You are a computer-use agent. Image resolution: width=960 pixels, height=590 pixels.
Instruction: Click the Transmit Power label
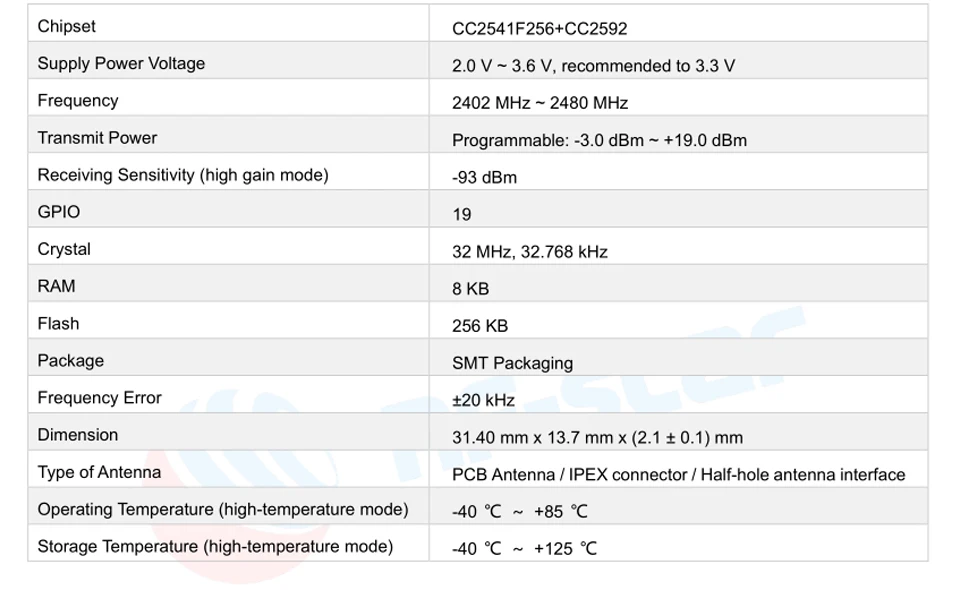[x=97, y=138]
